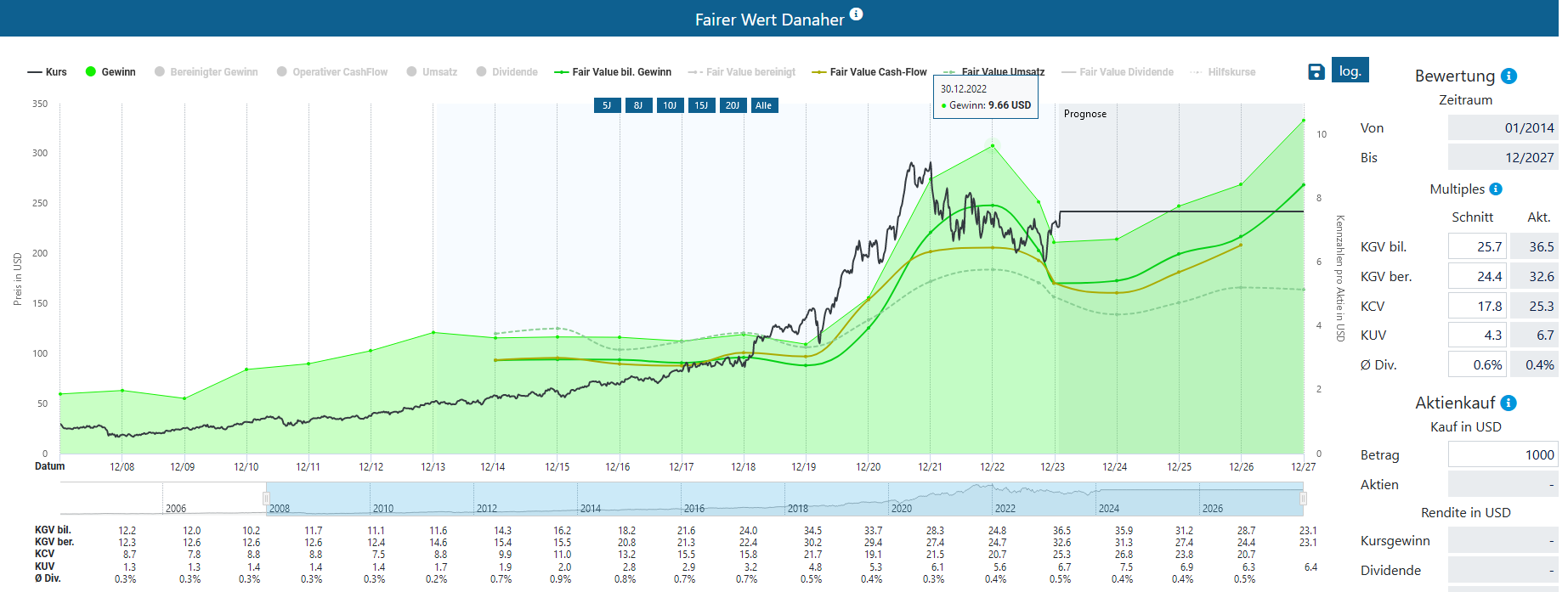Click the Zeitraum heading
Image resolution: width=1568 pixels, height=592 pixels.
point(1465,100)
